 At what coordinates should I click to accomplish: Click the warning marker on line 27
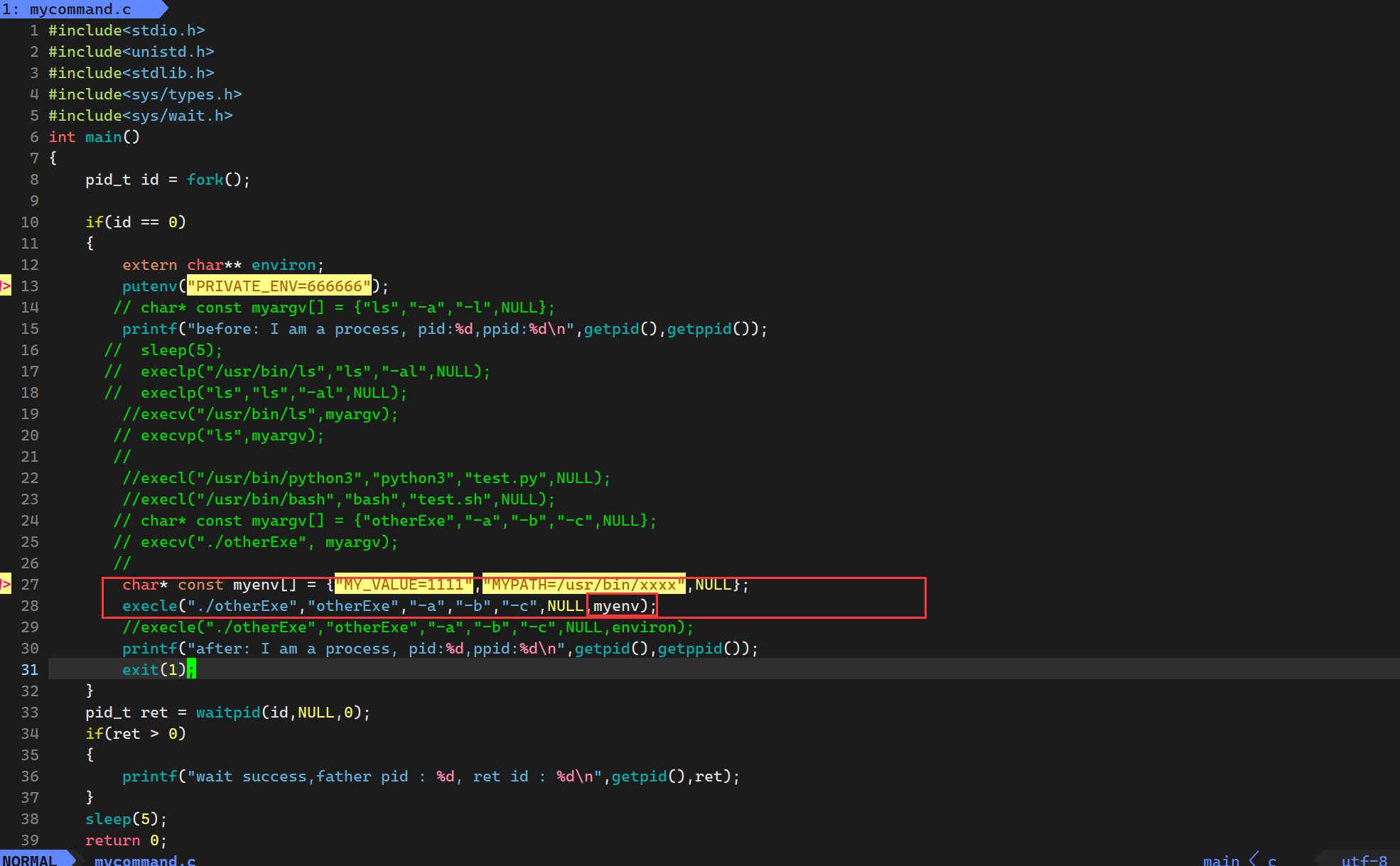coord(6,584)
